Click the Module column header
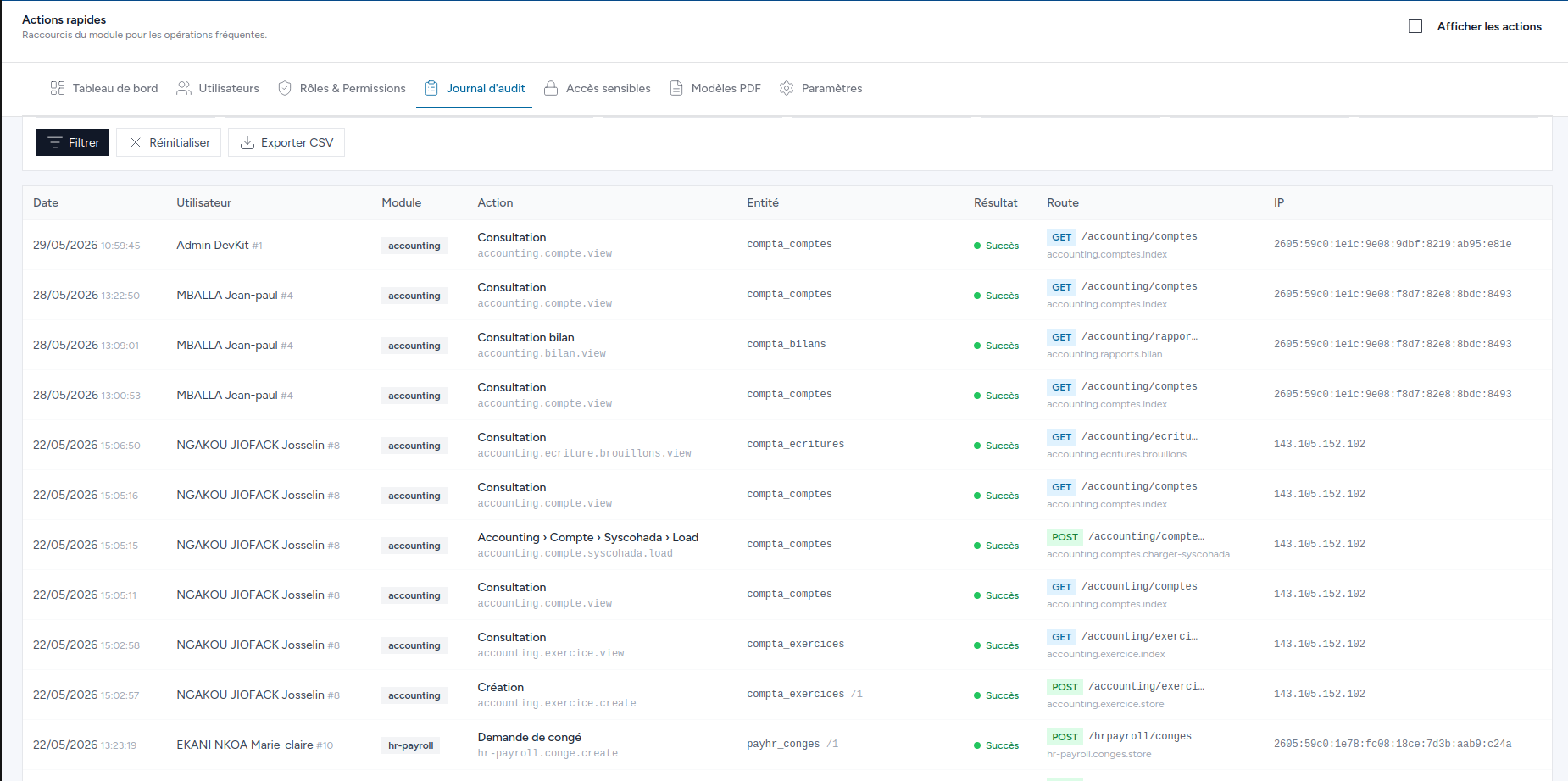 click(x=402, y=202)
